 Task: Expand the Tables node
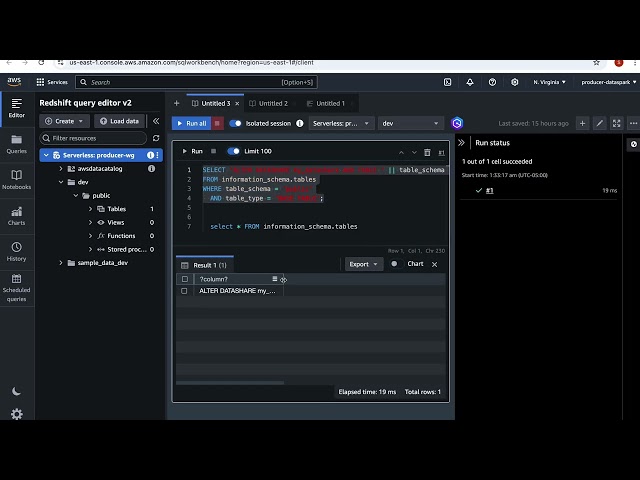tap(90, 209)
